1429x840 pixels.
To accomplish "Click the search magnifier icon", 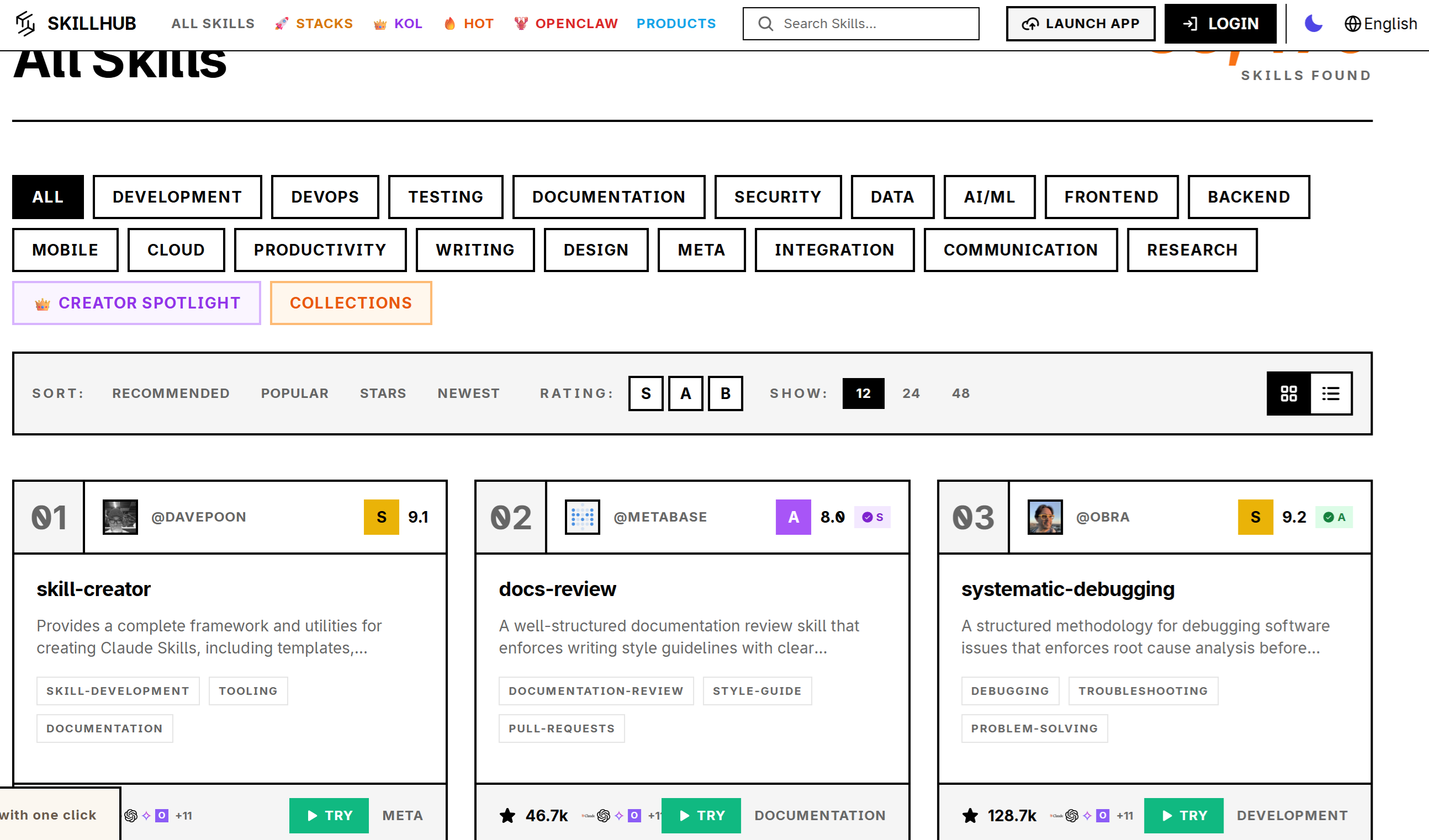I will coord(765,23).
